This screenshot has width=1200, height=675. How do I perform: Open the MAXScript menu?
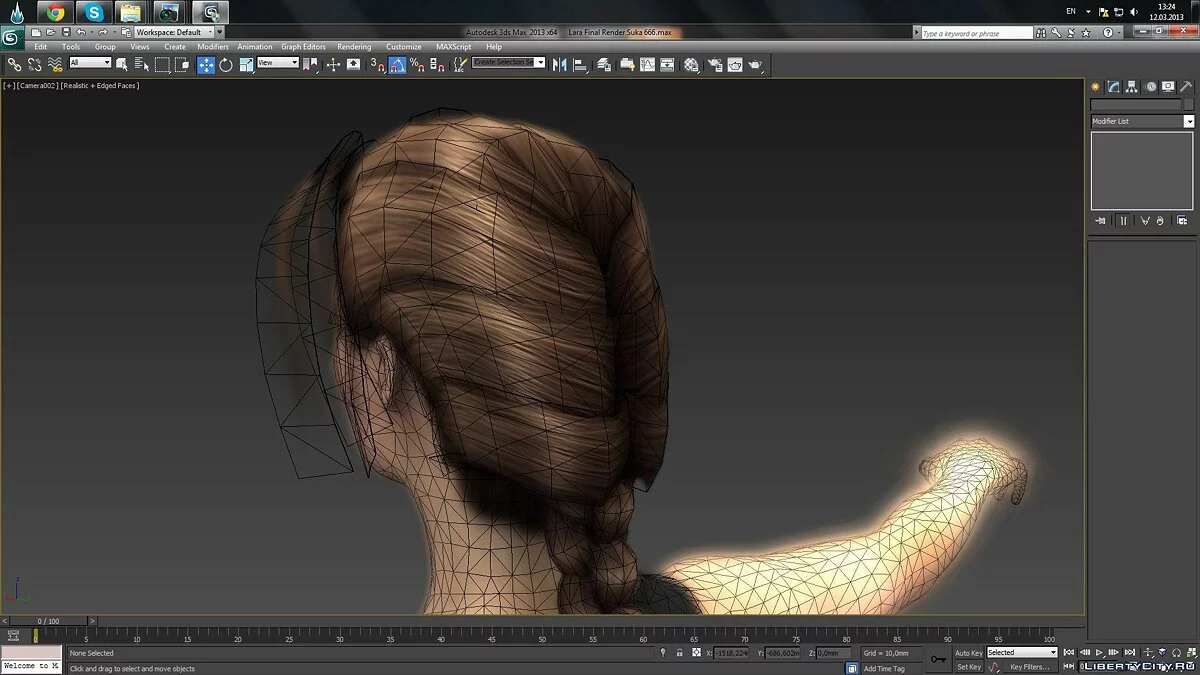[453, 47]
